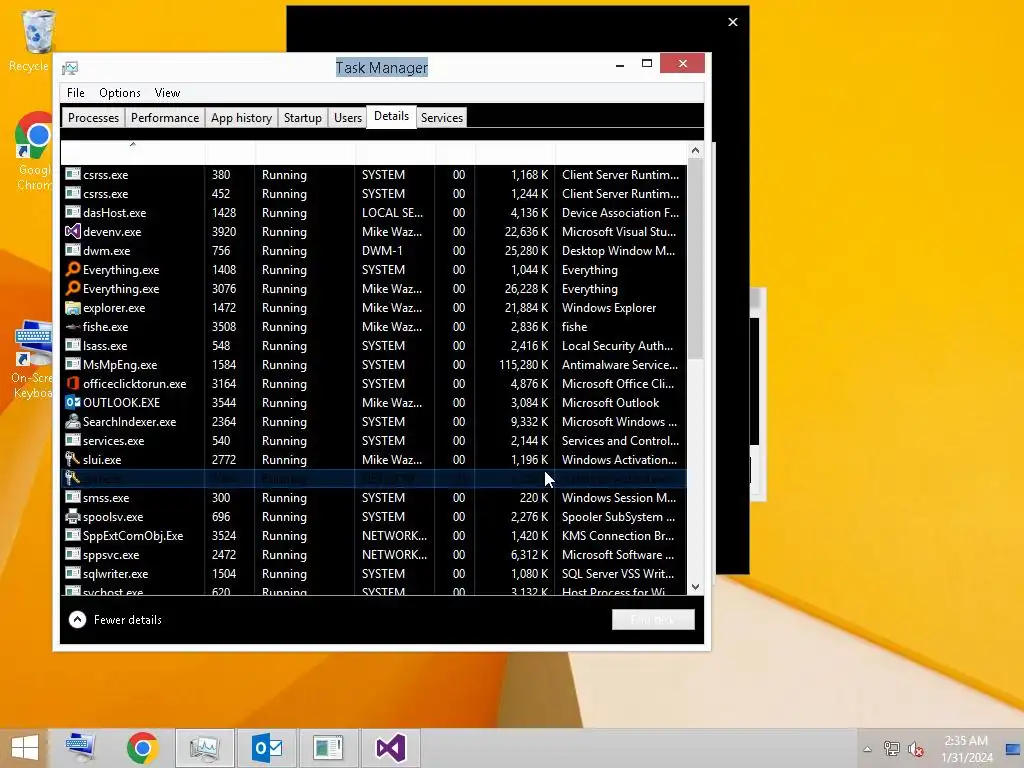1024x768 pixels.
Task: Click the 115,280 K memory value
Action: [x=523, y=364]
